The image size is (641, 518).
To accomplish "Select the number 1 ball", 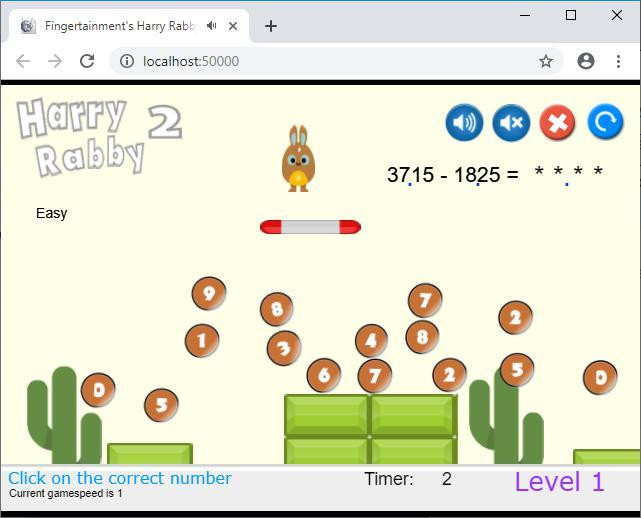I will coord(202,341).
